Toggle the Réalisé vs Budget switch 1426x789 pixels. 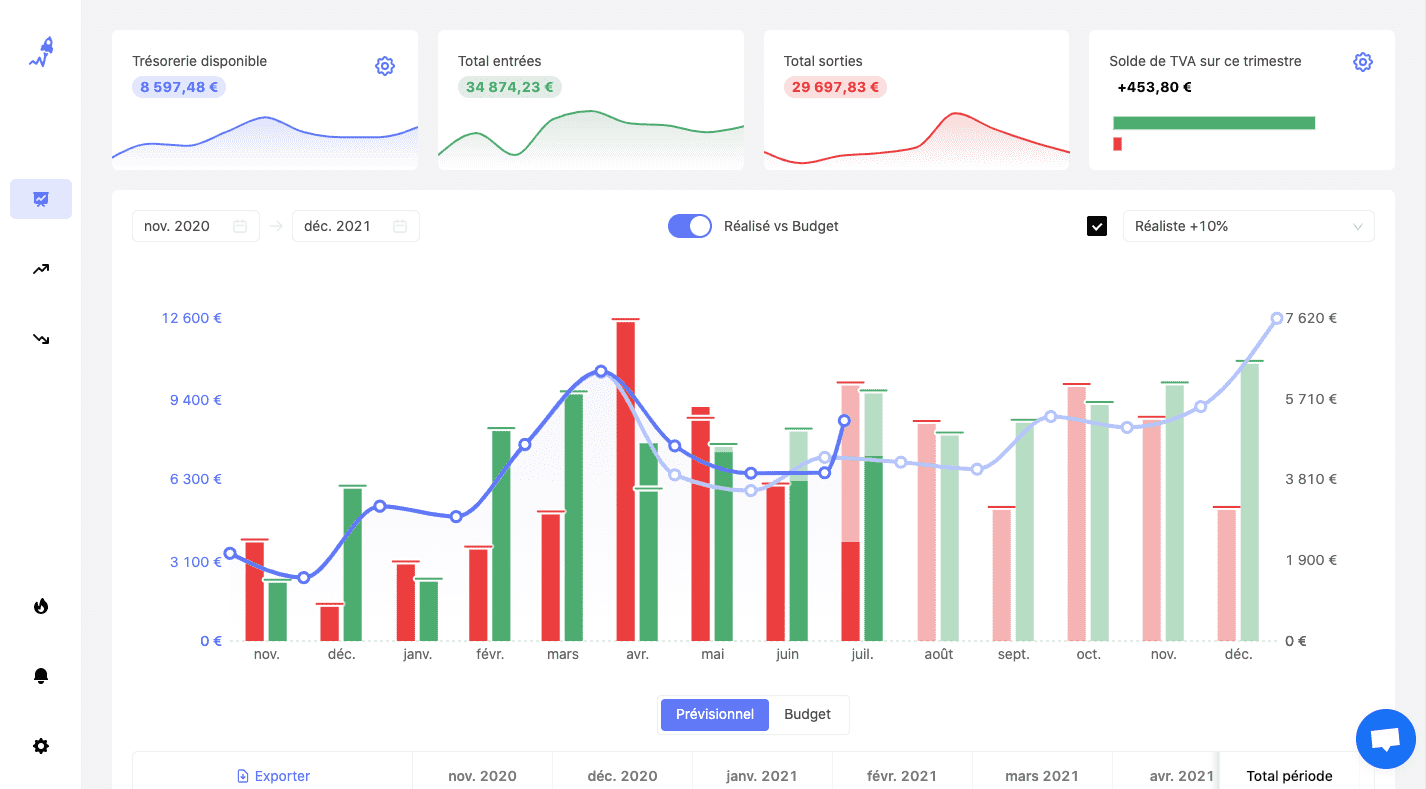(689, 226)
